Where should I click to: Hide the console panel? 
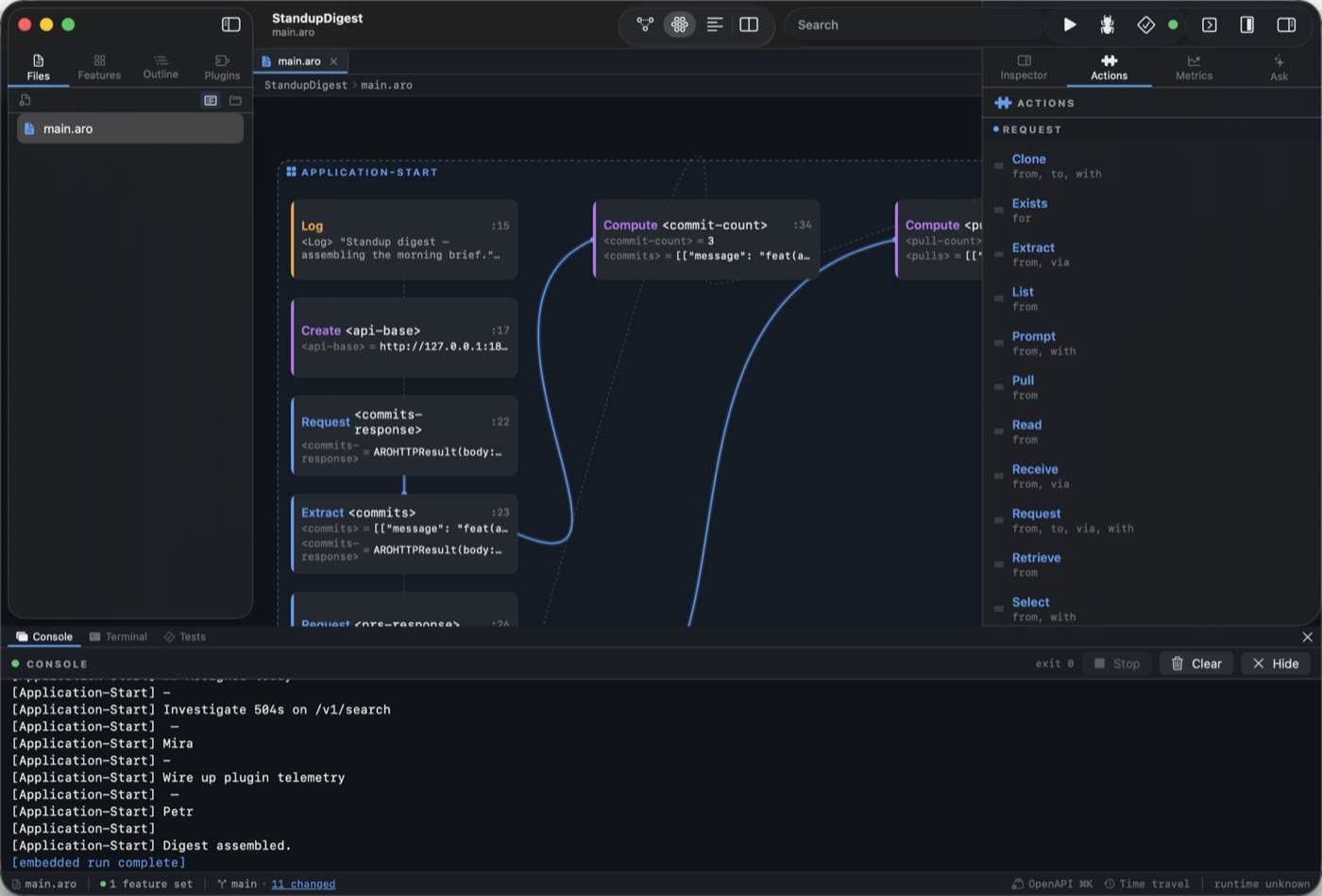(x=1276, y=664)
